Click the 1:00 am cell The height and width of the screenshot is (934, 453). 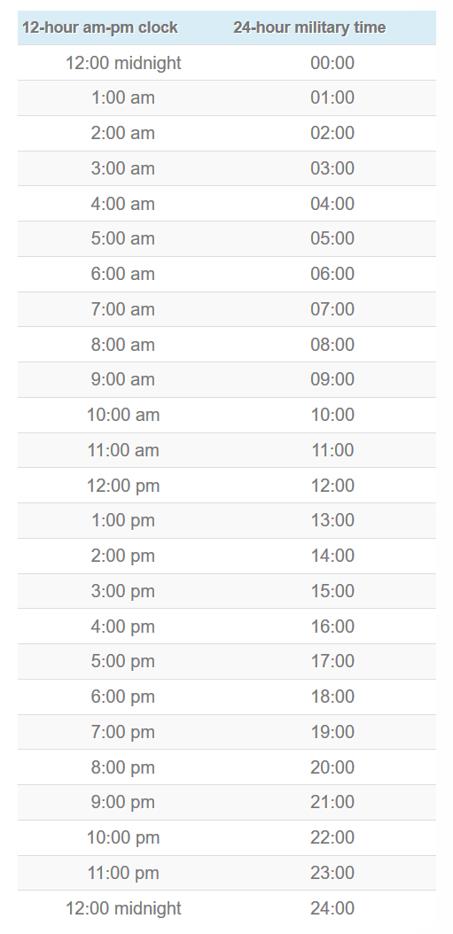(x=123, y=98)
